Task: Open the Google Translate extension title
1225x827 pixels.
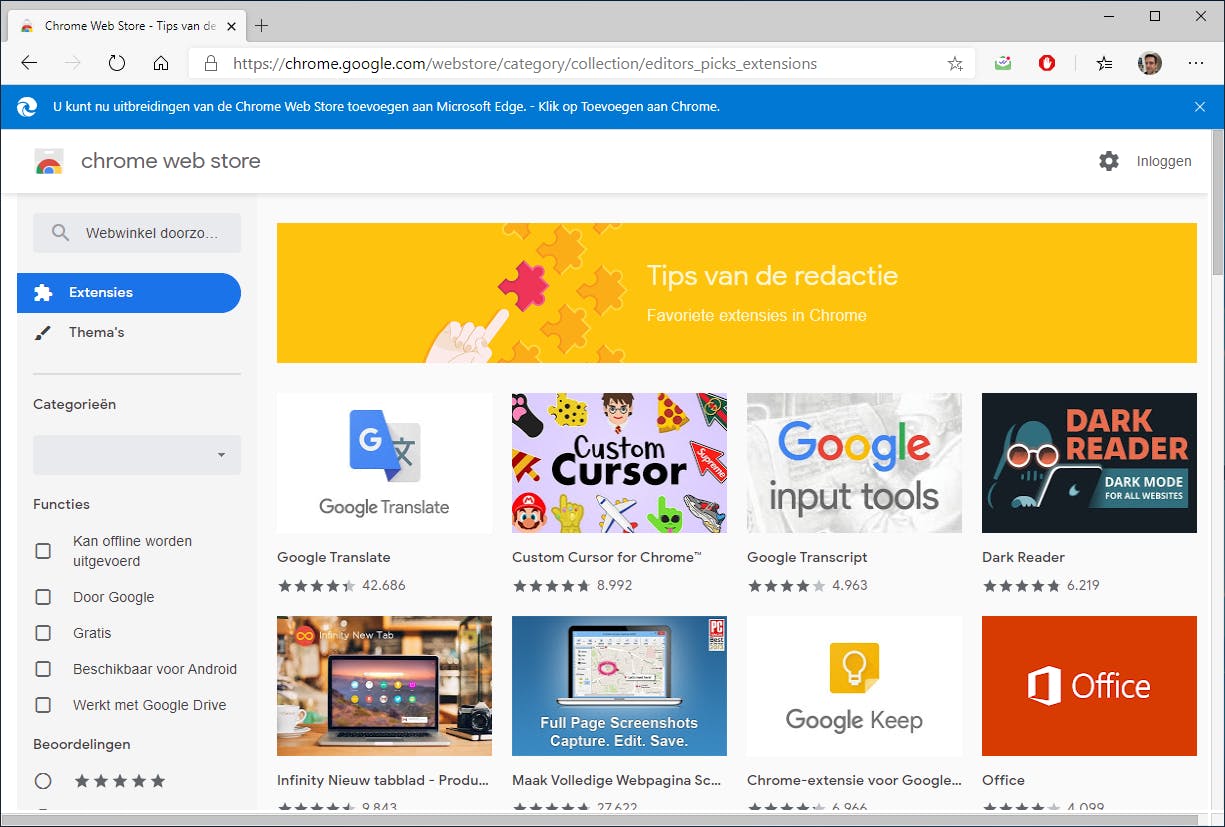Action: tap(334, 557)
